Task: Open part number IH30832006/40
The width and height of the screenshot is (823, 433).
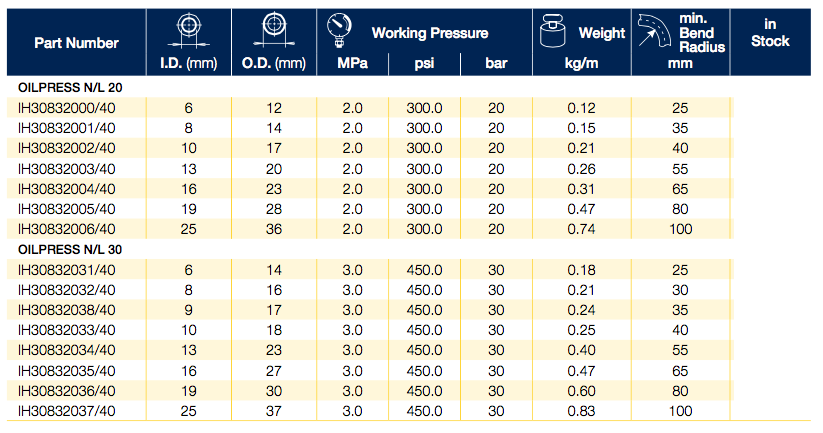Action: click(x=67, y=228)
